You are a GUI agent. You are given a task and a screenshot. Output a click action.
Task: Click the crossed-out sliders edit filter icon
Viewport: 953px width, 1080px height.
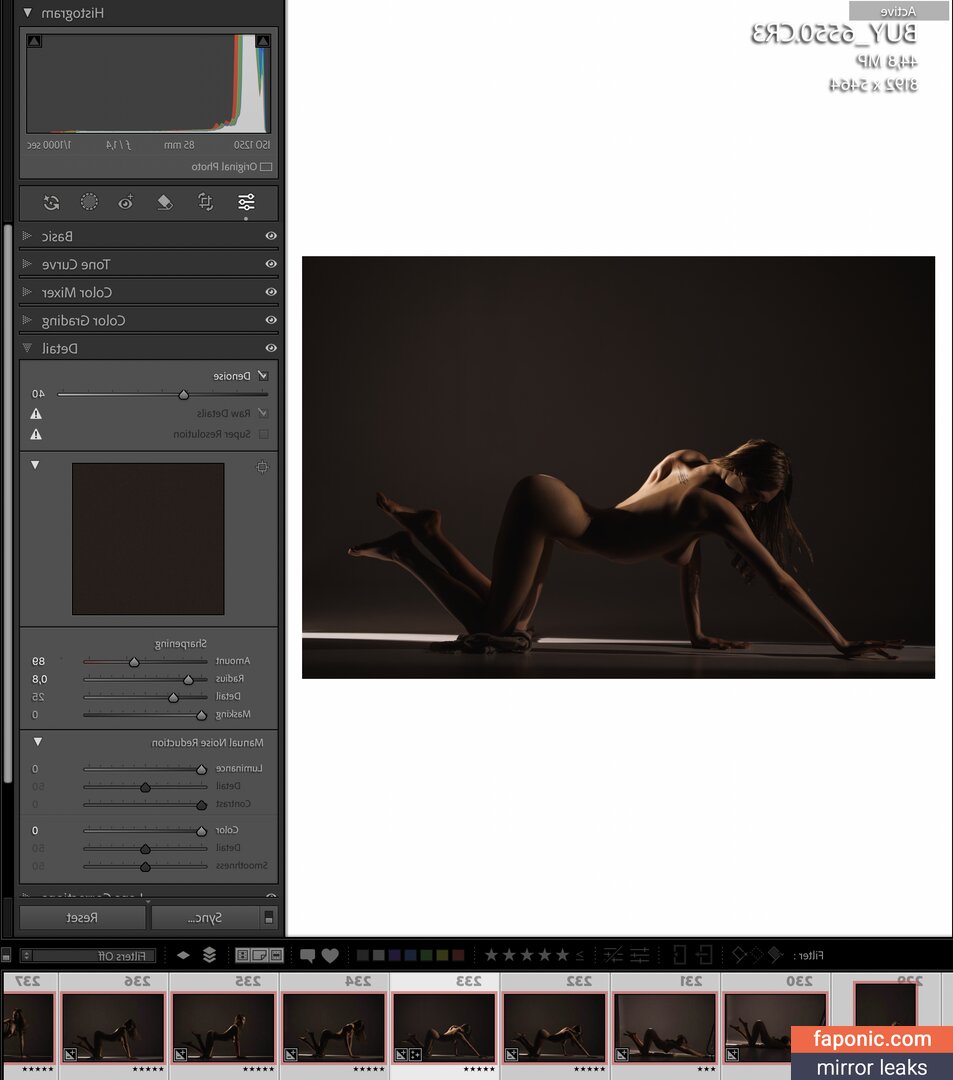613,955
